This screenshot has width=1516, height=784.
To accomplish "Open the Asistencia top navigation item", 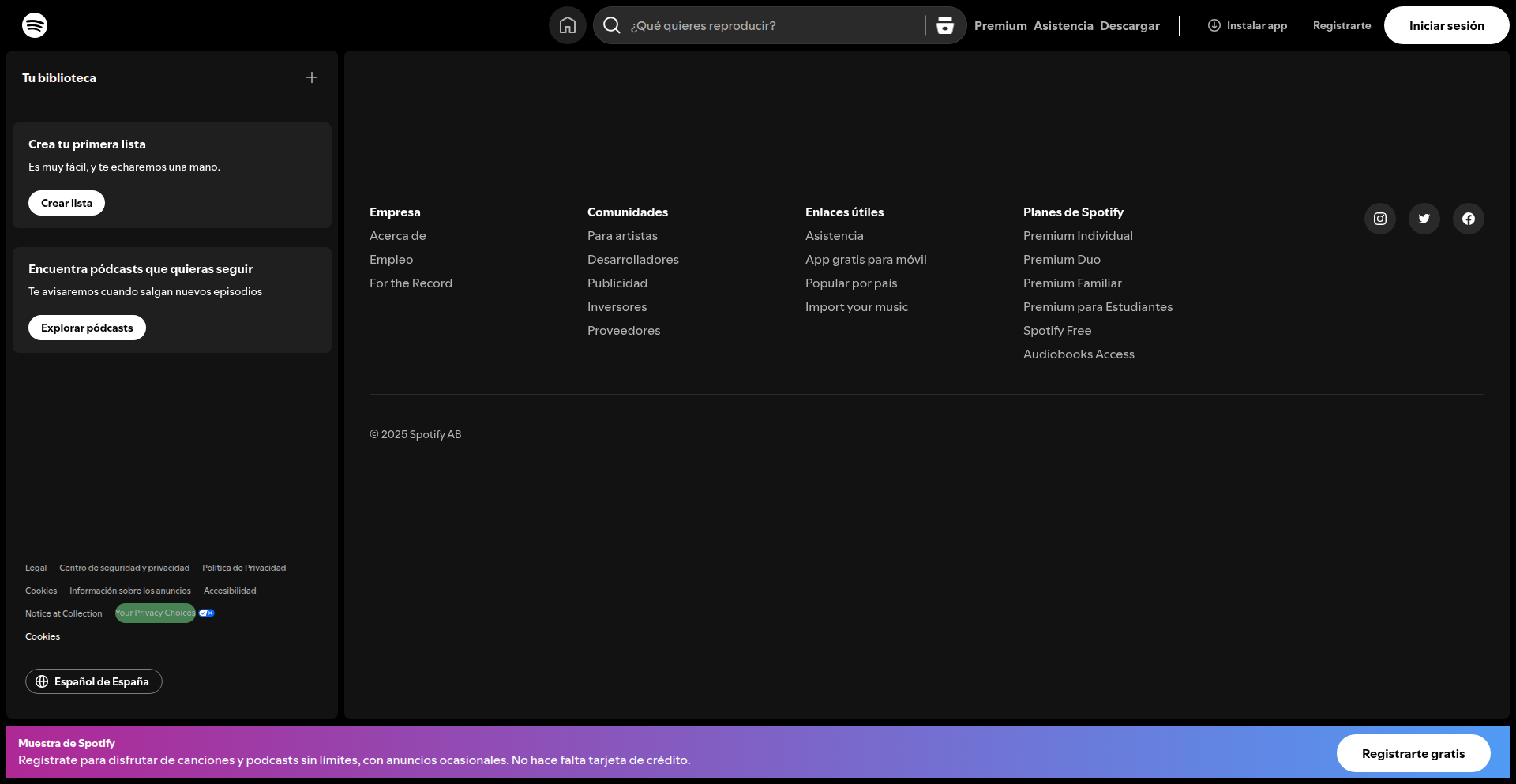I will pos(1063,26).
